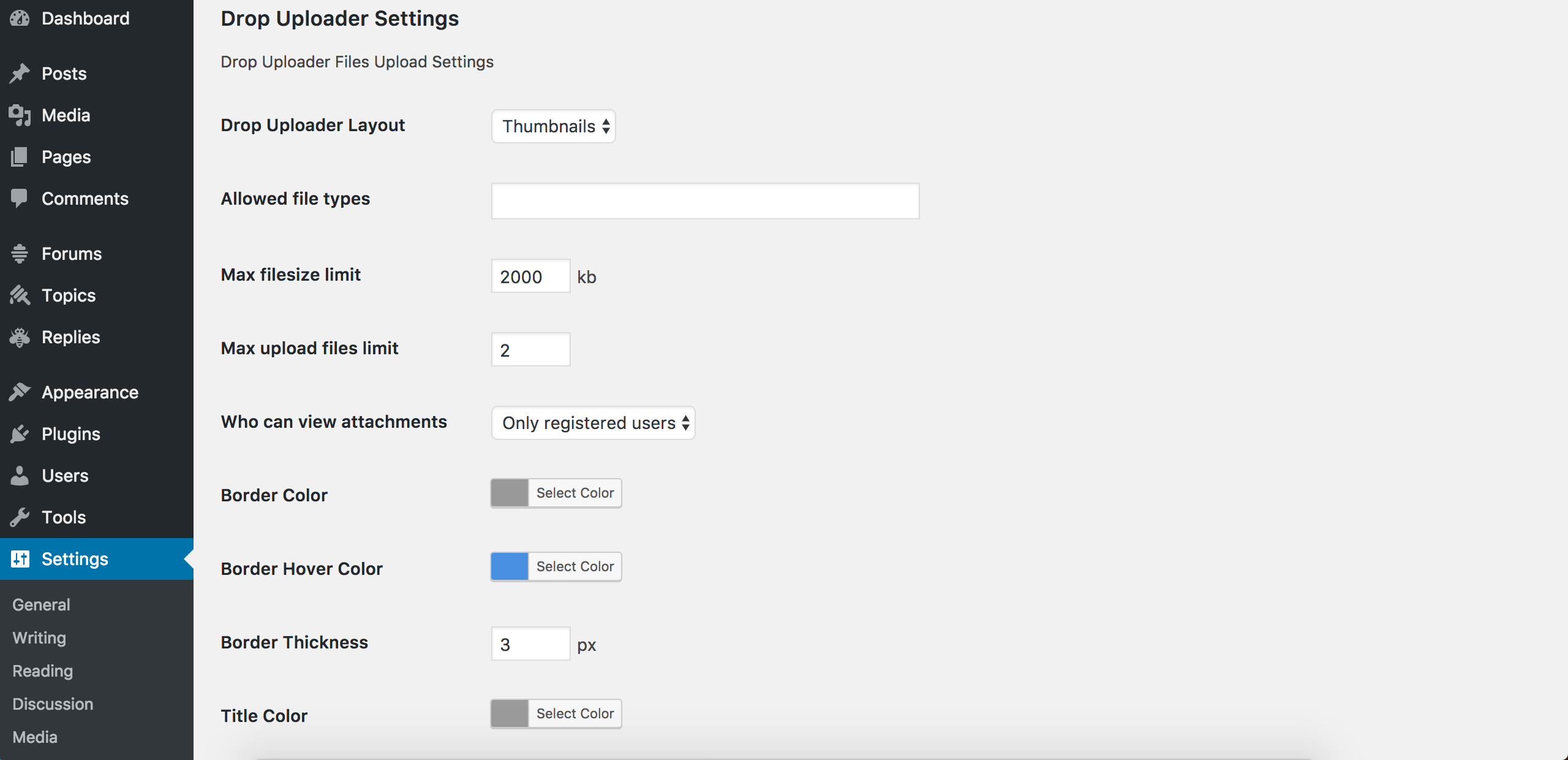The image size is (1568, 760).
Task: Click the Max filesize limit input field
Action: tap(530, 276)
